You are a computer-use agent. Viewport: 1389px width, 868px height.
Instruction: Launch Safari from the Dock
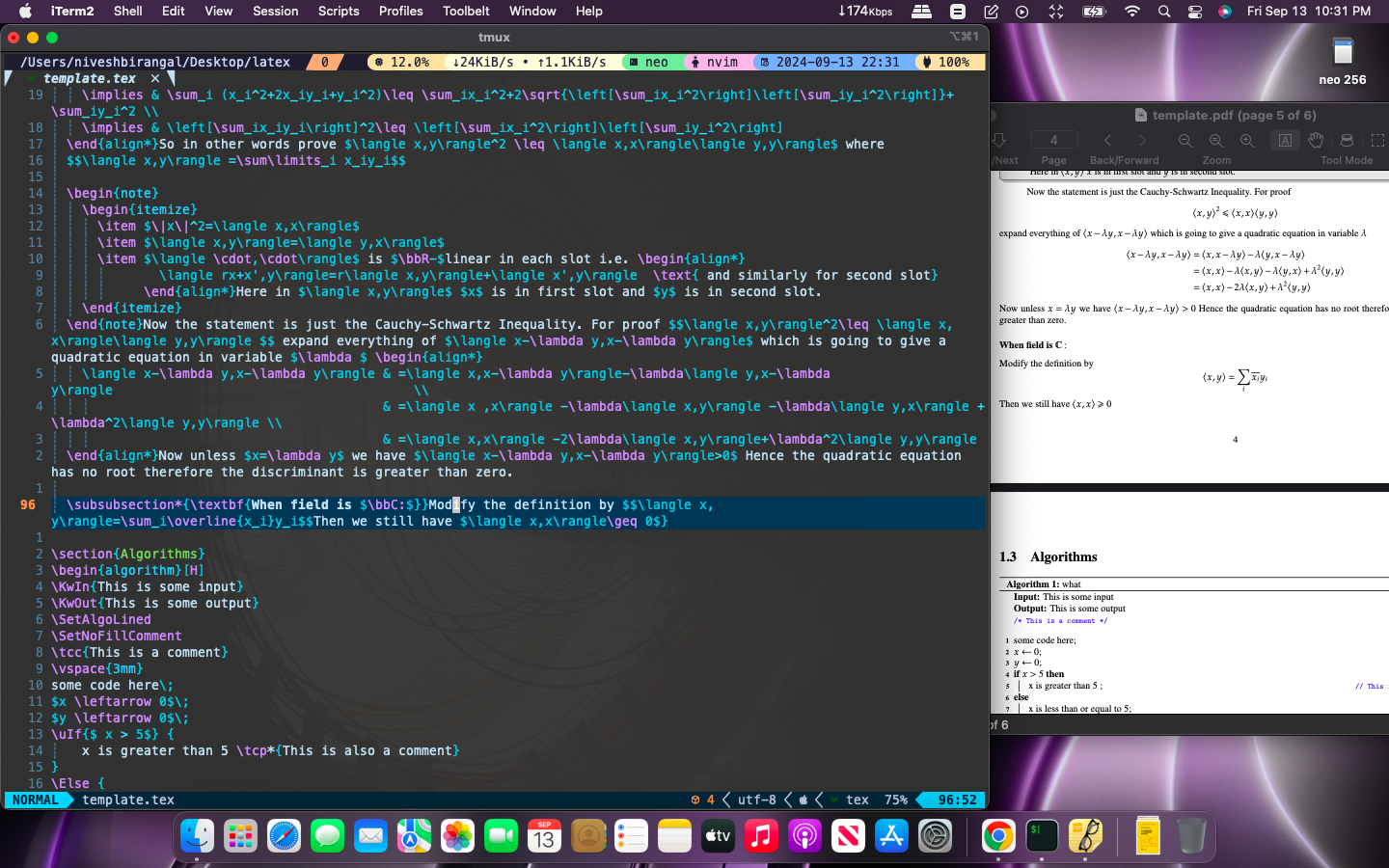(284, 835)
